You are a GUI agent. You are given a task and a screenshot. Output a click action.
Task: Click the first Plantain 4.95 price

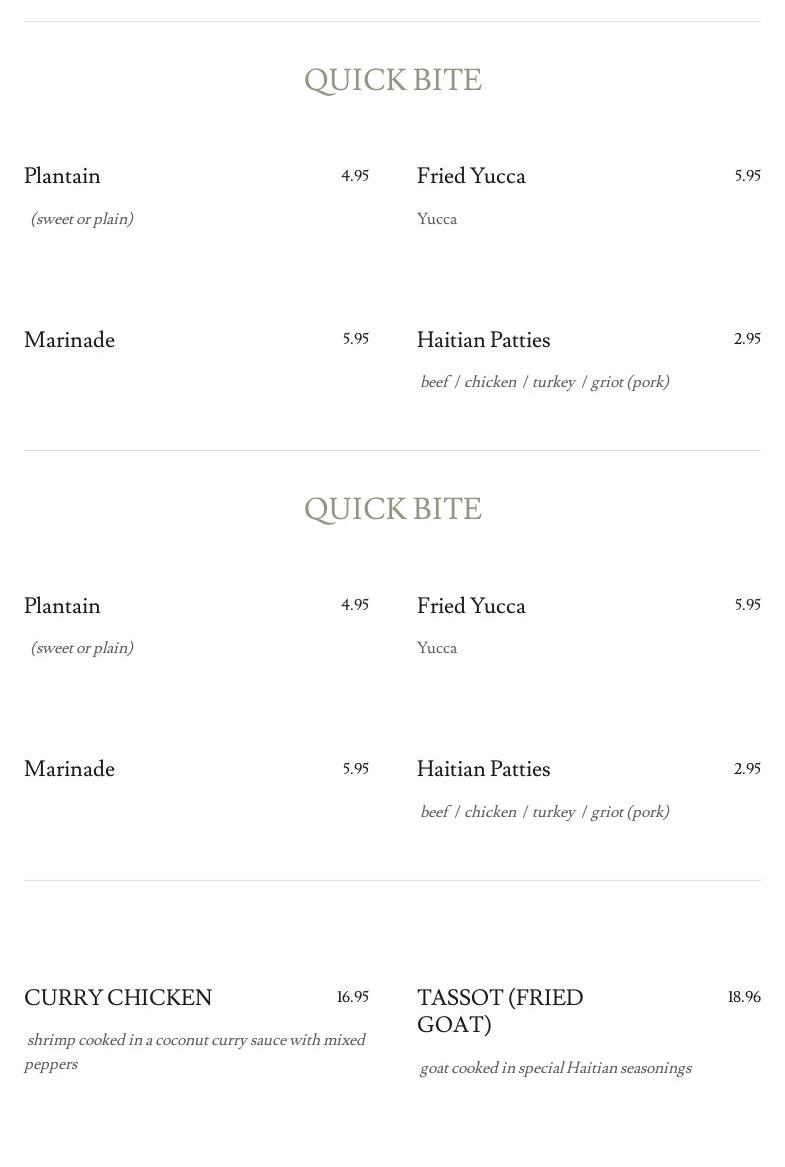click(x=355, y=176)
